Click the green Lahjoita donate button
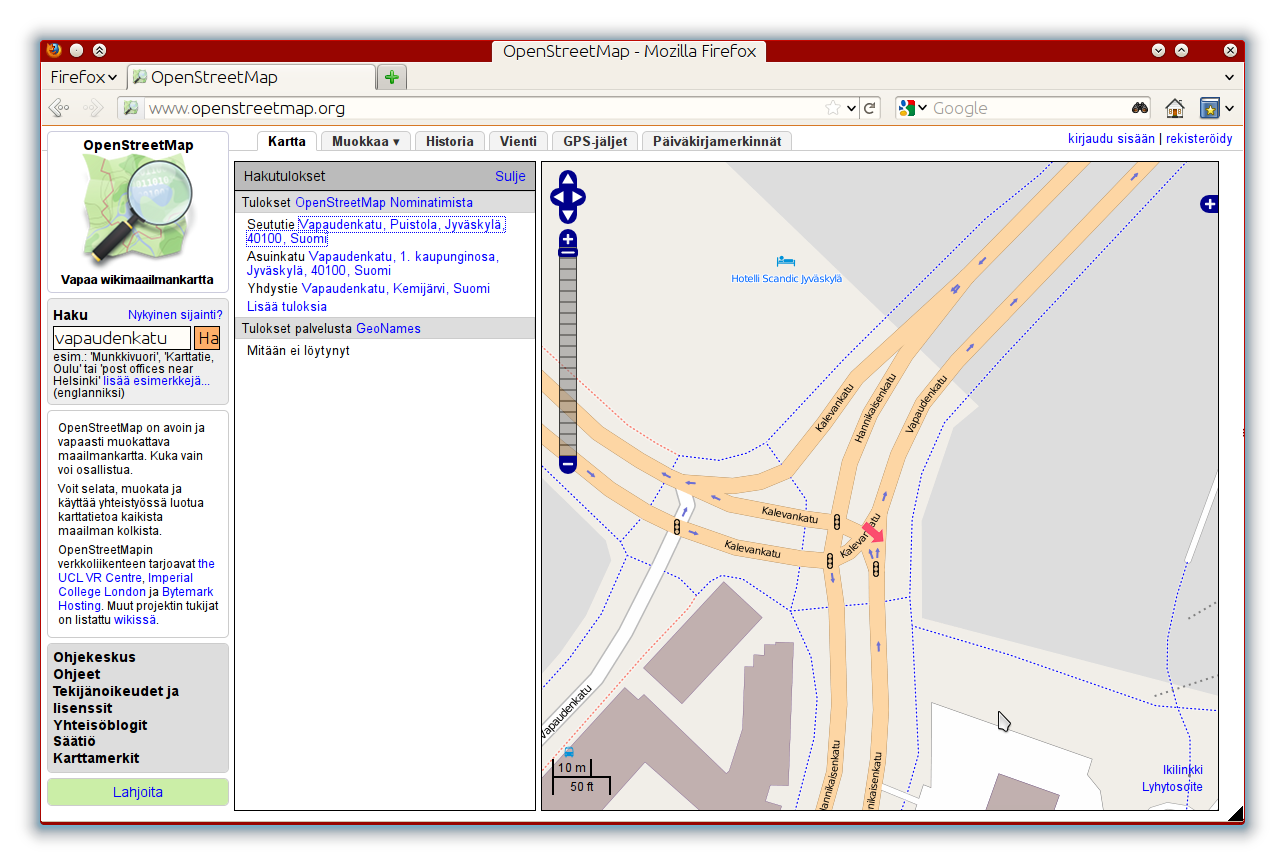The width and height of the screenshot is (1285, 865). tap(138, 792)
